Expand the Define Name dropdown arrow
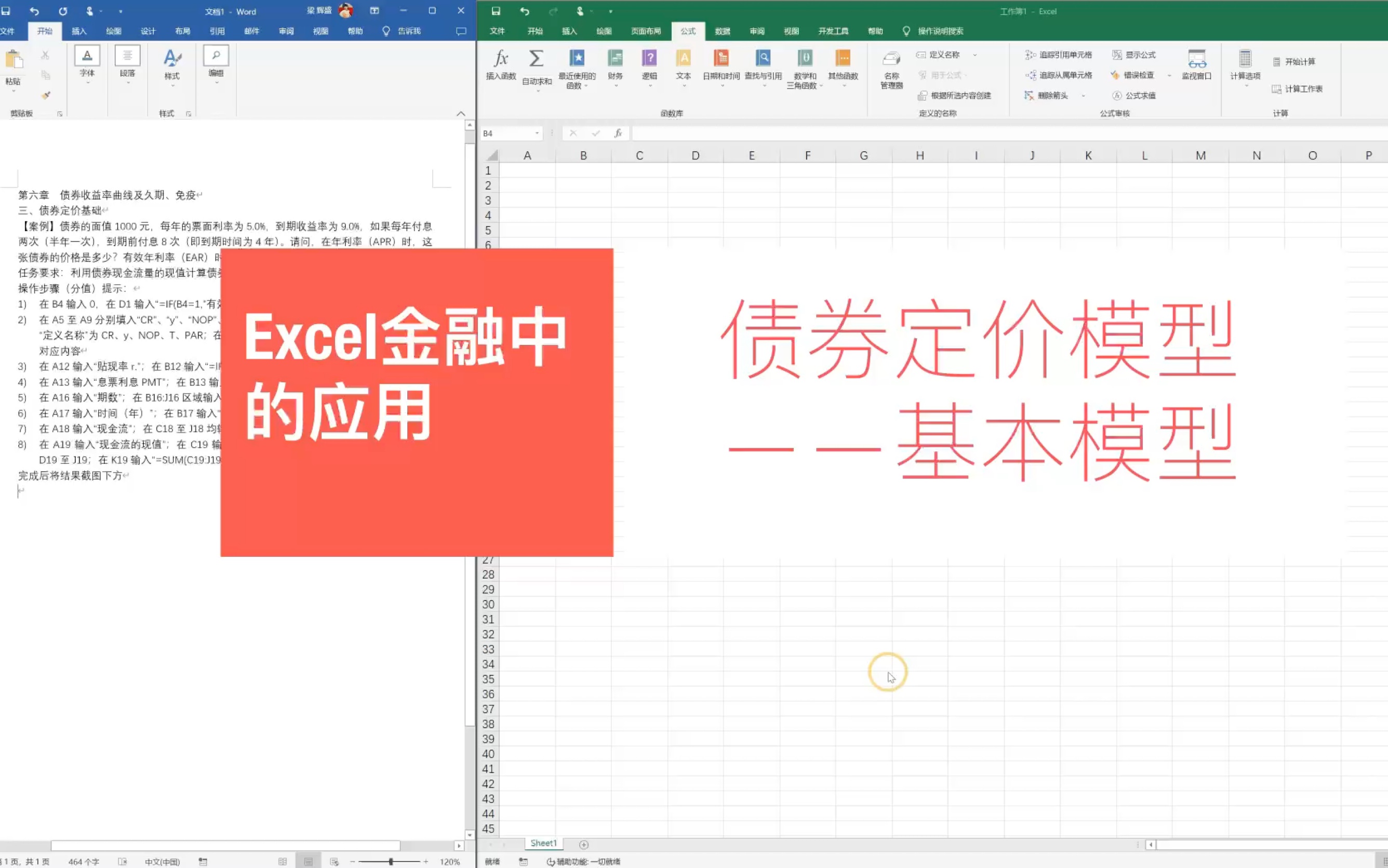1388x868 pixels. point(975,55)
